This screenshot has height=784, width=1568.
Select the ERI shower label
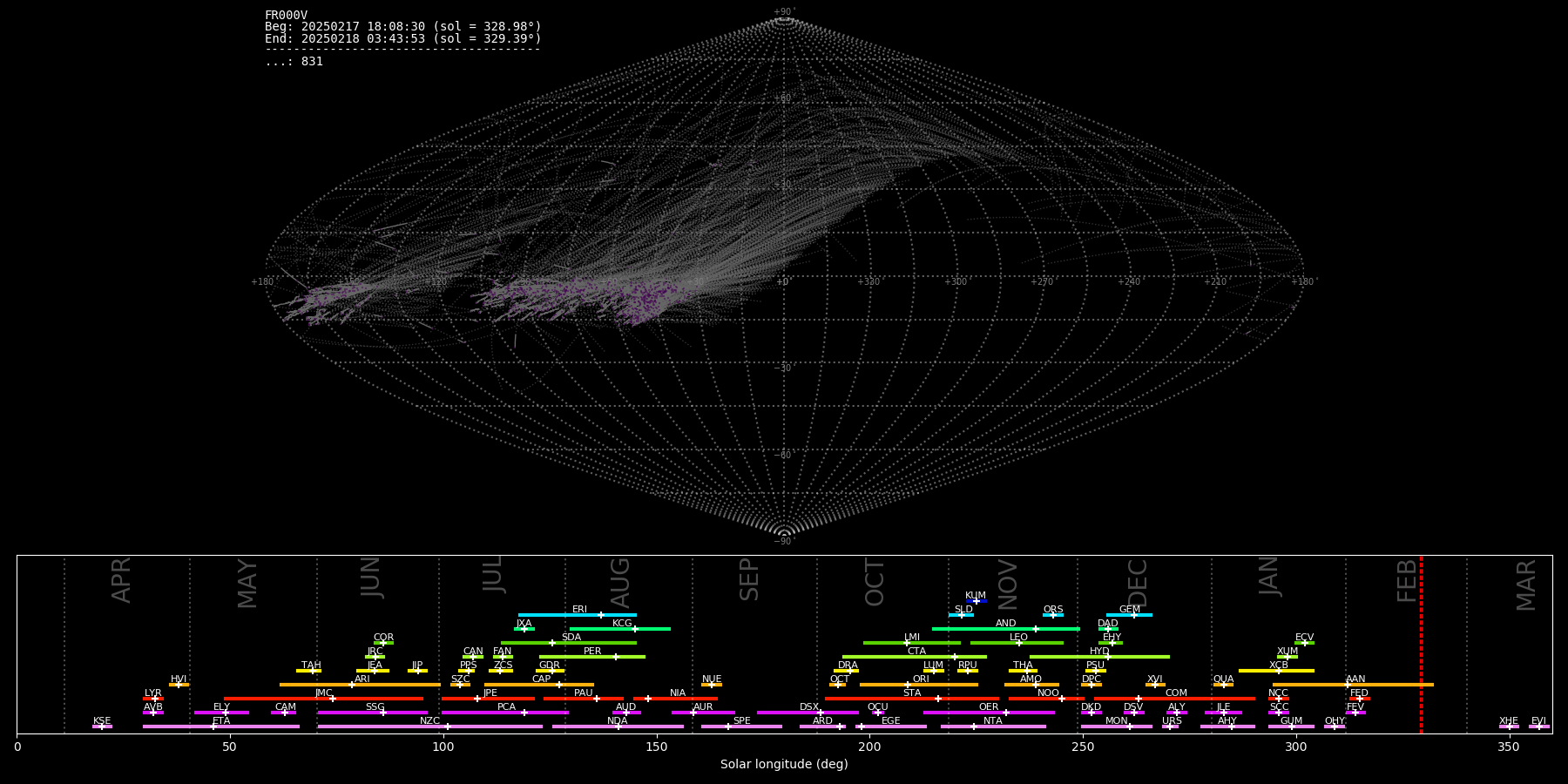579,609
